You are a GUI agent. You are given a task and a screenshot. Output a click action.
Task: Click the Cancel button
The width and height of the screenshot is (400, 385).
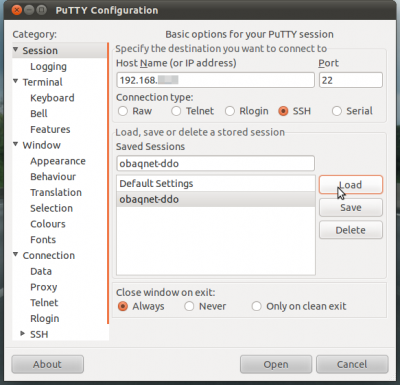click(x=352, y=364)
